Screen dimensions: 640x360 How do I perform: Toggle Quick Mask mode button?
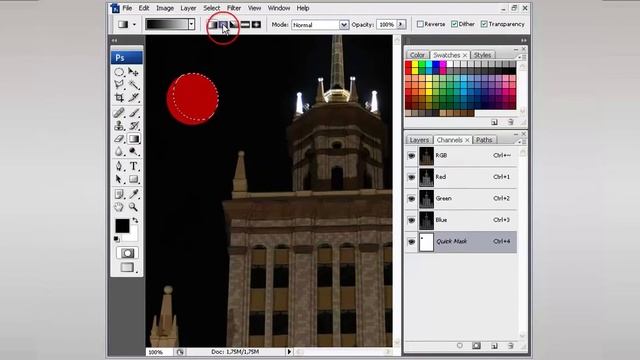click(x=127, y=253)
